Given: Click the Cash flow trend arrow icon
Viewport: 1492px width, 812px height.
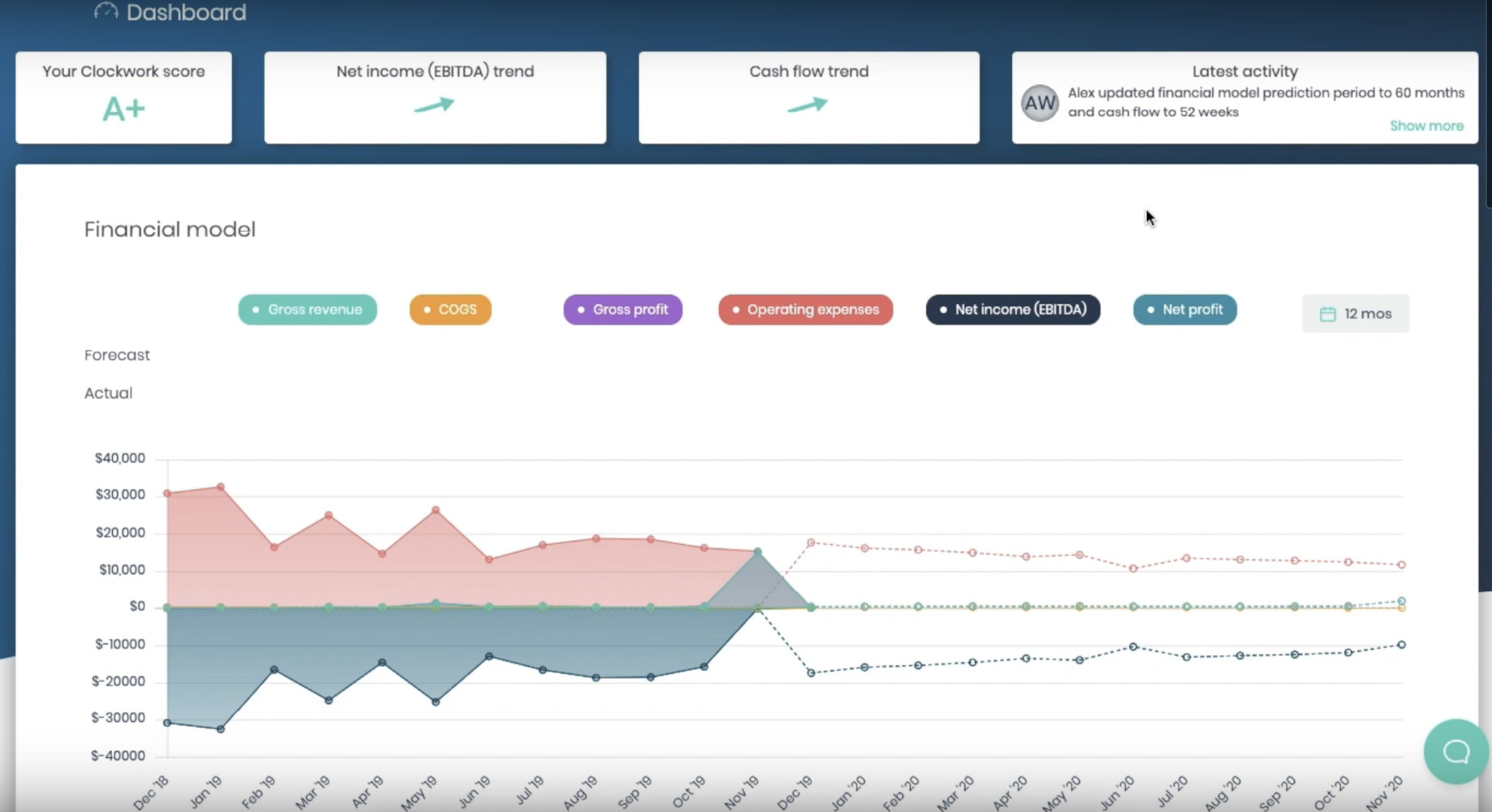Looking at the screenshot, I should click(807, 105).
